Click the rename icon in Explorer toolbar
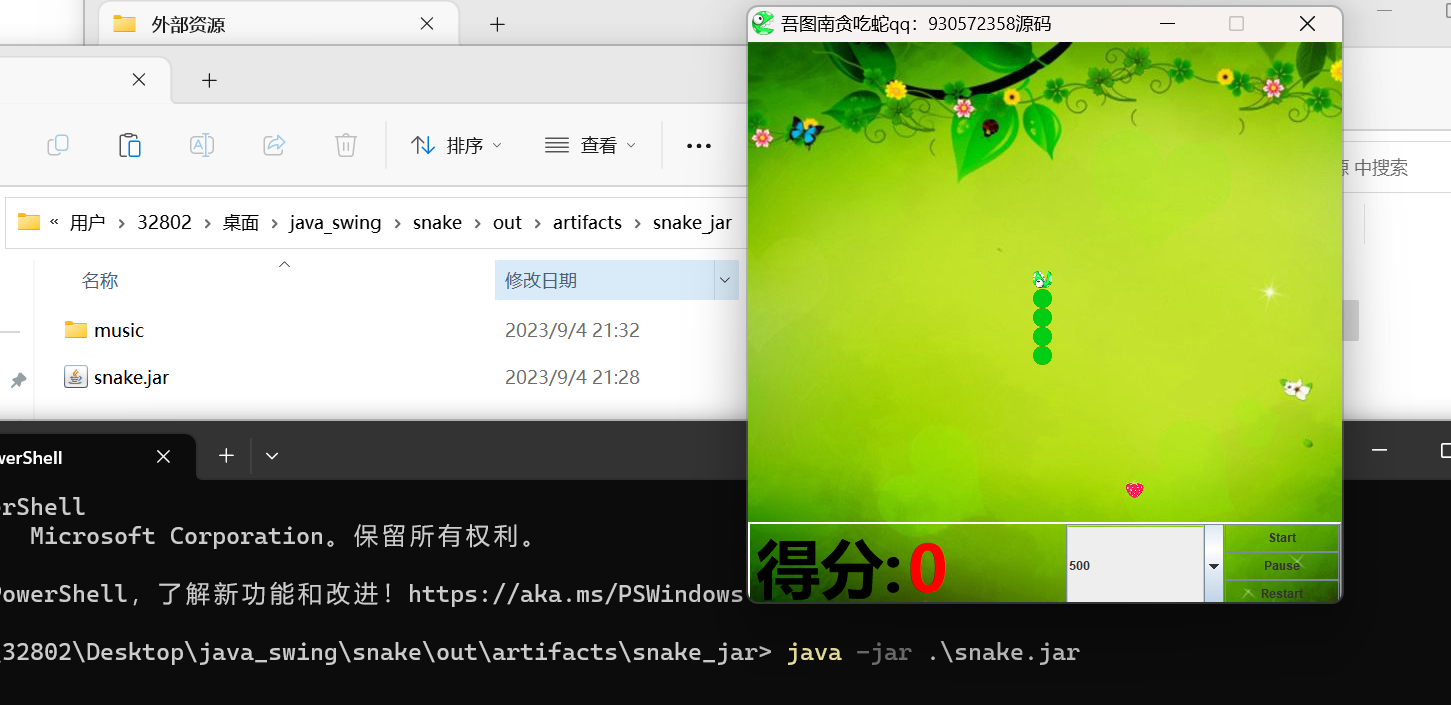This screenshot has height=705, width=1451. tap(202, 146)
